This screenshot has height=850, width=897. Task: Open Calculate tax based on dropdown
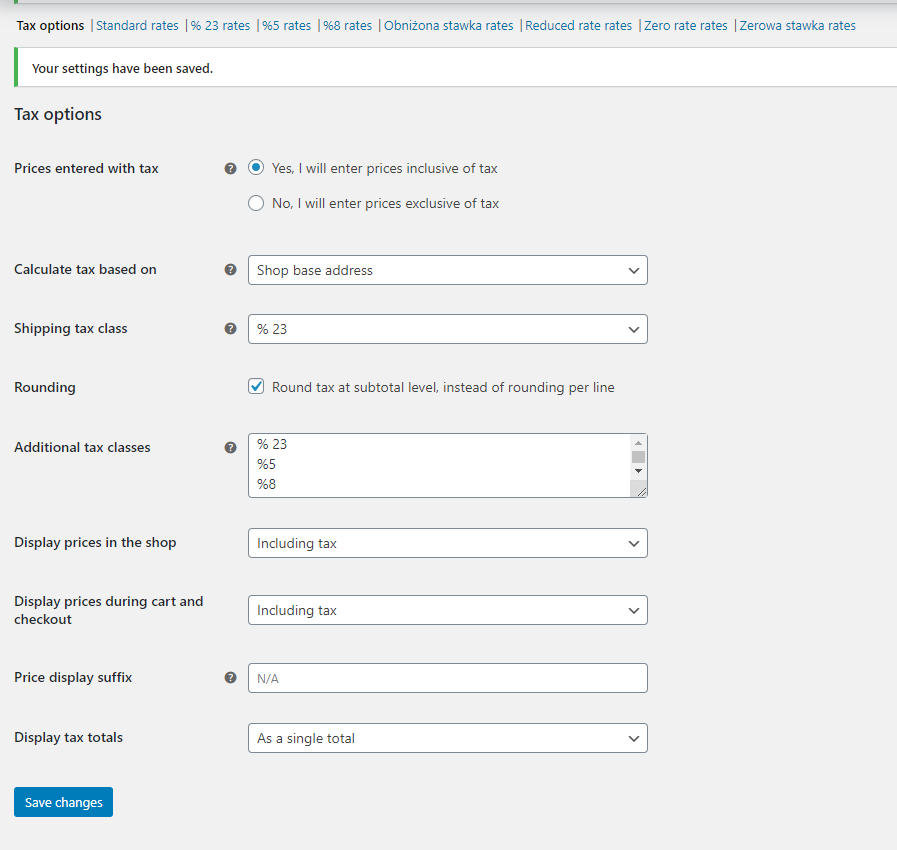(x=447, y=270)
